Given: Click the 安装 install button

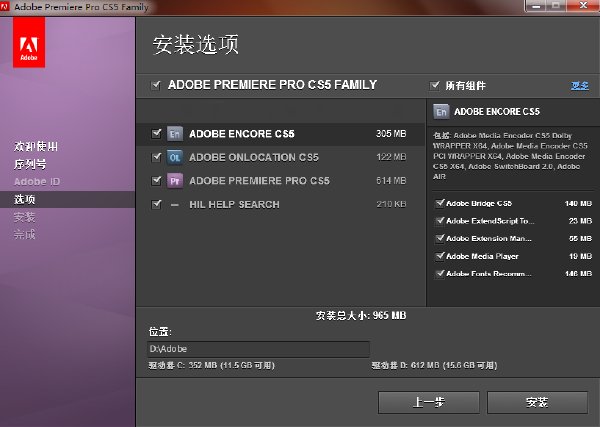Looking at the screenshot, I should click(x=537, y=402).
